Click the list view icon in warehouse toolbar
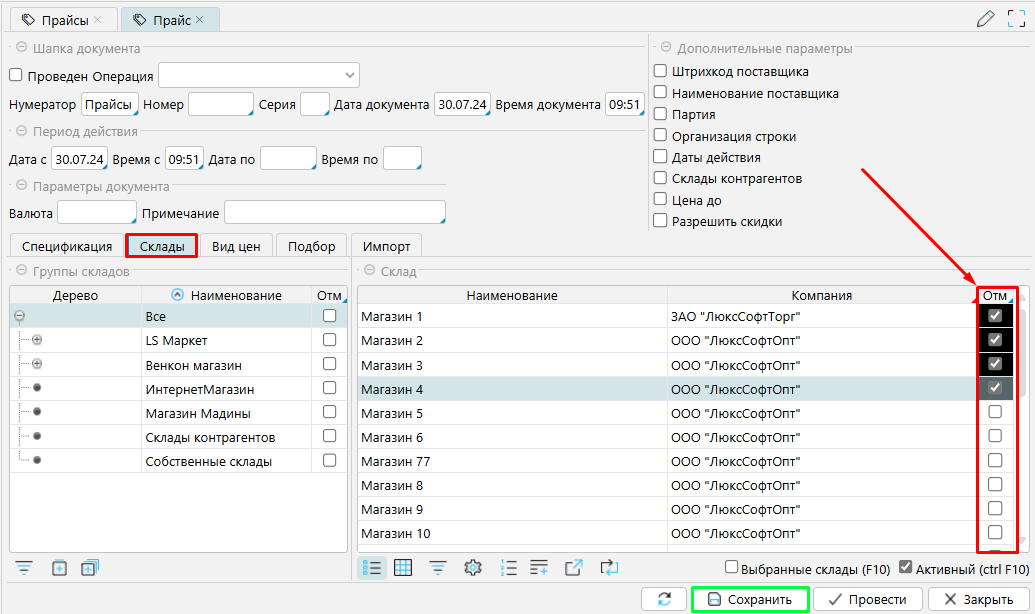The width and height of the screenshot is (1035, 614). click(x=372, y=567)
